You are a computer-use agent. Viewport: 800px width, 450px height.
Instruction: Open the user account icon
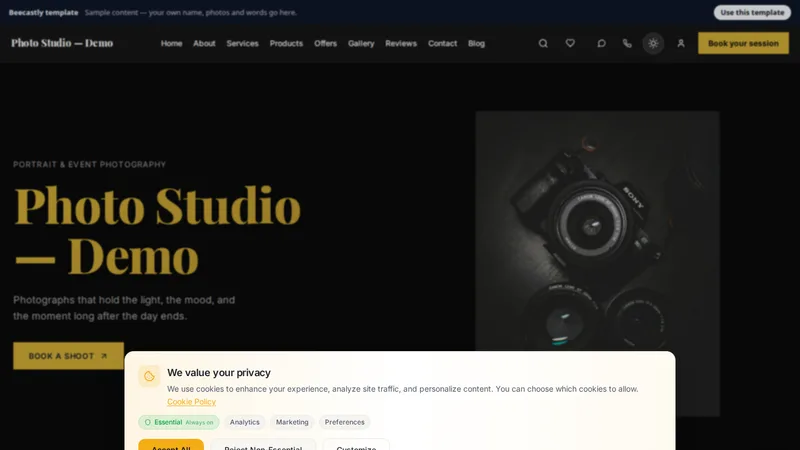pyautogui.click(x=681, y=43)
